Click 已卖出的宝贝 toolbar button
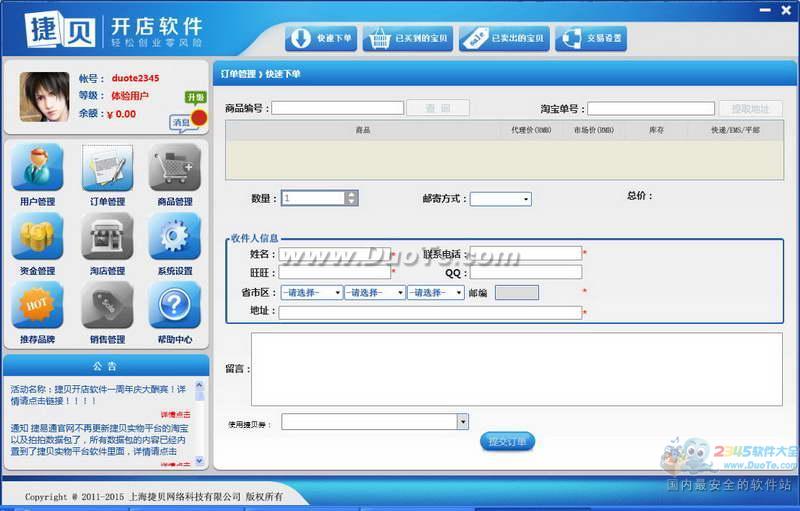Viewport: 800px width, 511px height. (504, 38)
